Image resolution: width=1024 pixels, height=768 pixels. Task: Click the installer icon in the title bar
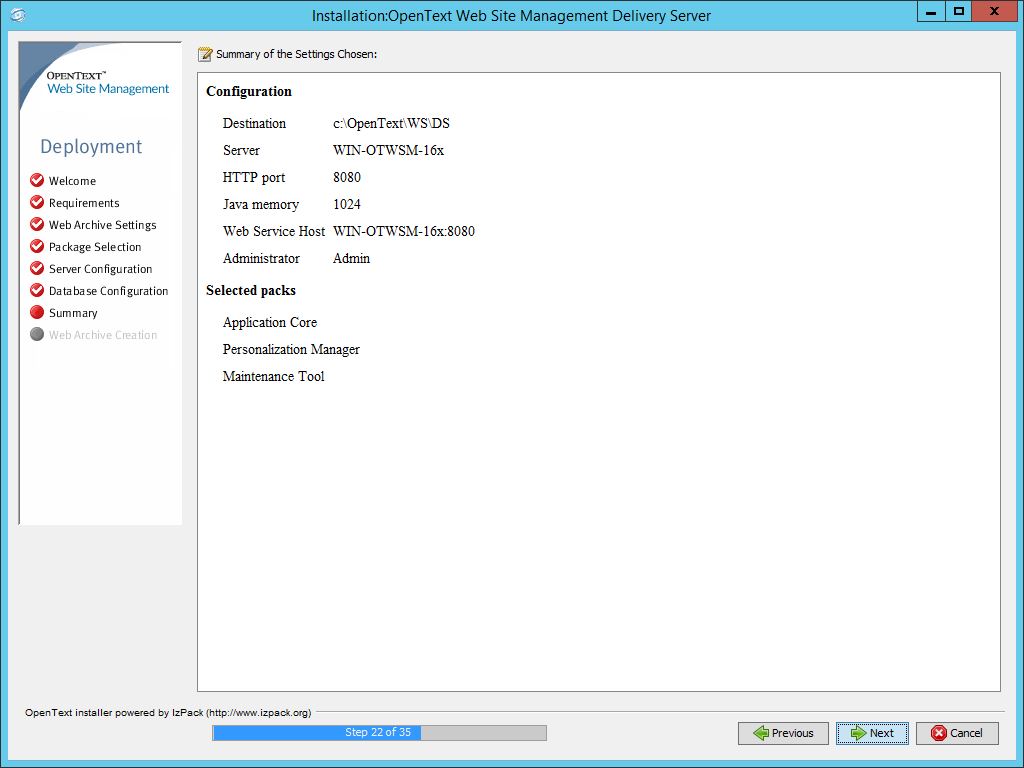pyautogui.click(x=18, y=15)
